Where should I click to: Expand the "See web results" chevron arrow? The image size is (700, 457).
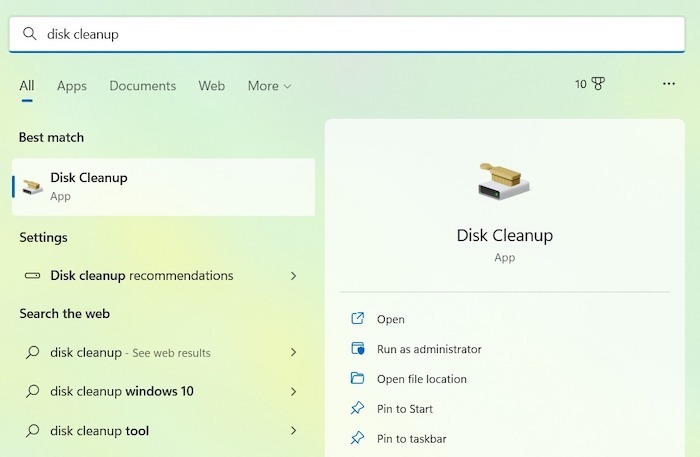click(x=293, y=353)
